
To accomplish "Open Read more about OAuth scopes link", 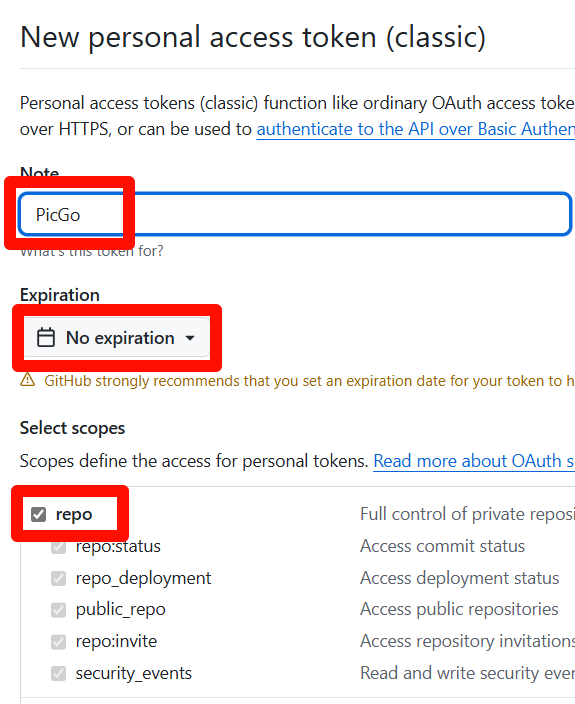I will point(474,461).
